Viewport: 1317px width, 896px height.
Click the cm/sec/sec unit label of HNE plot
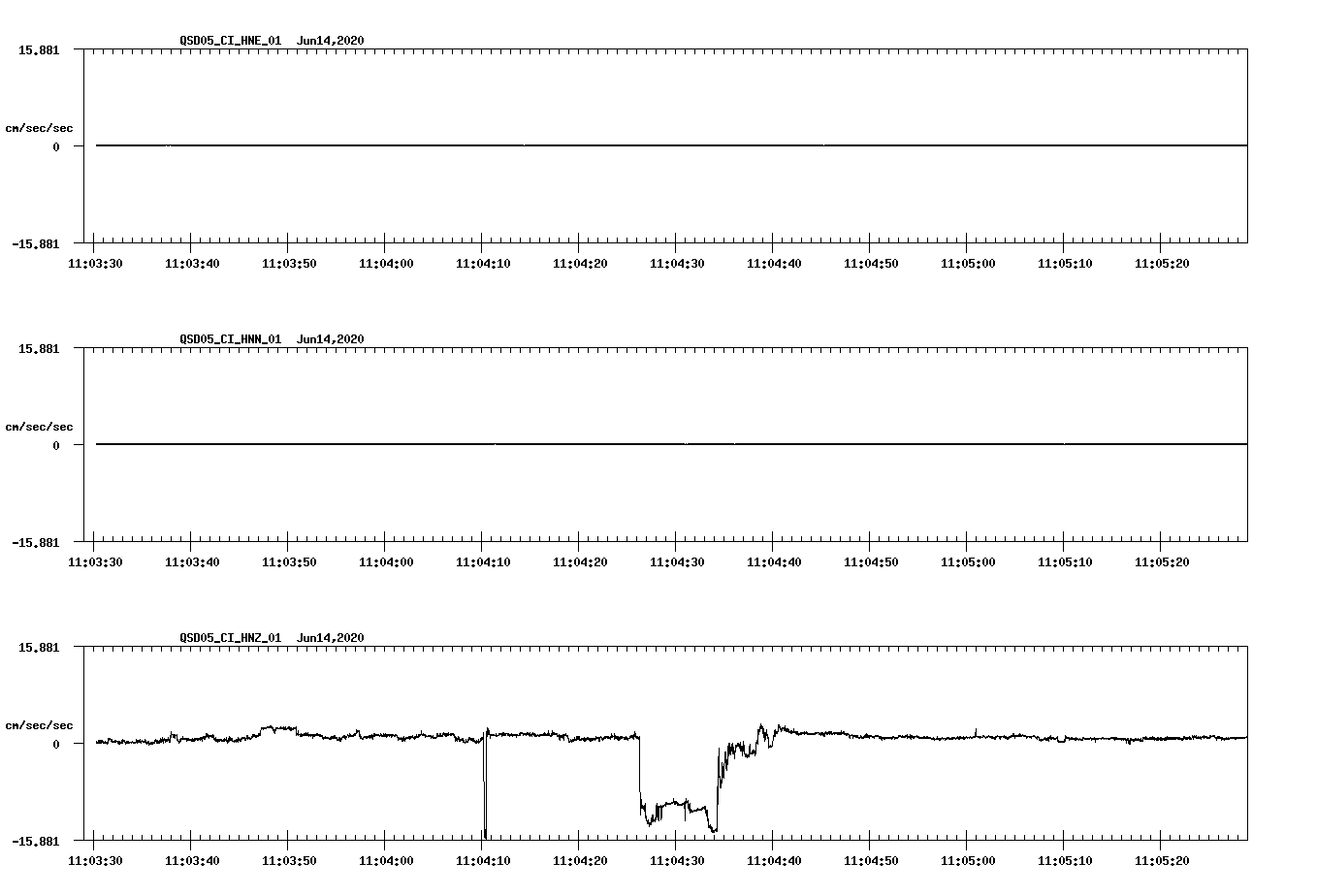pos(39,128)
